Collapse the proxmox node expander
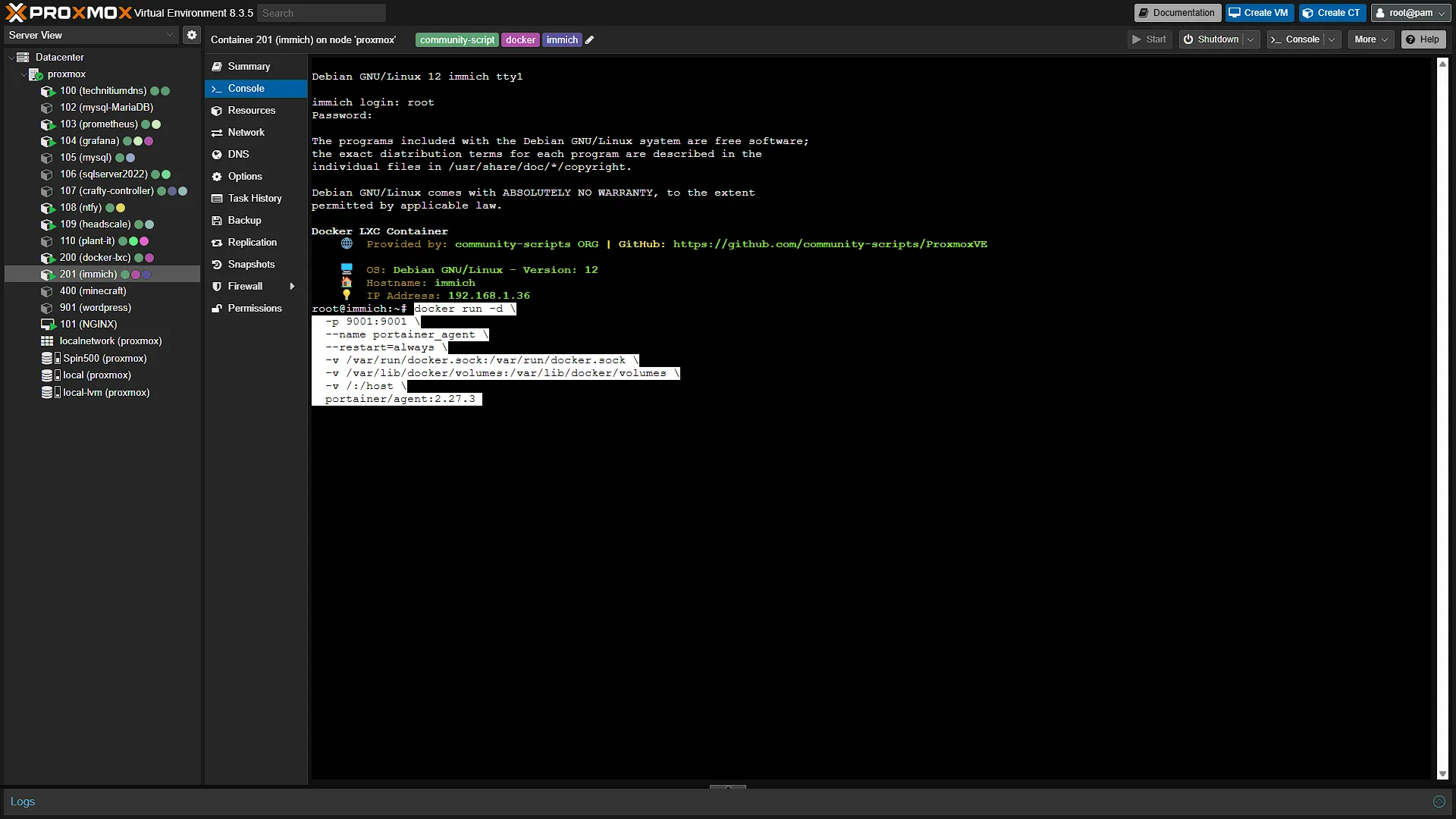 [x=24, y=74]
